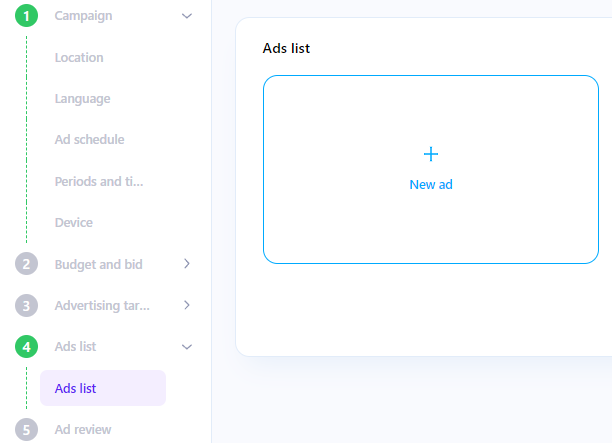Go to the Language sub-step
Screen dimensions: 612x443
point(82,99)
